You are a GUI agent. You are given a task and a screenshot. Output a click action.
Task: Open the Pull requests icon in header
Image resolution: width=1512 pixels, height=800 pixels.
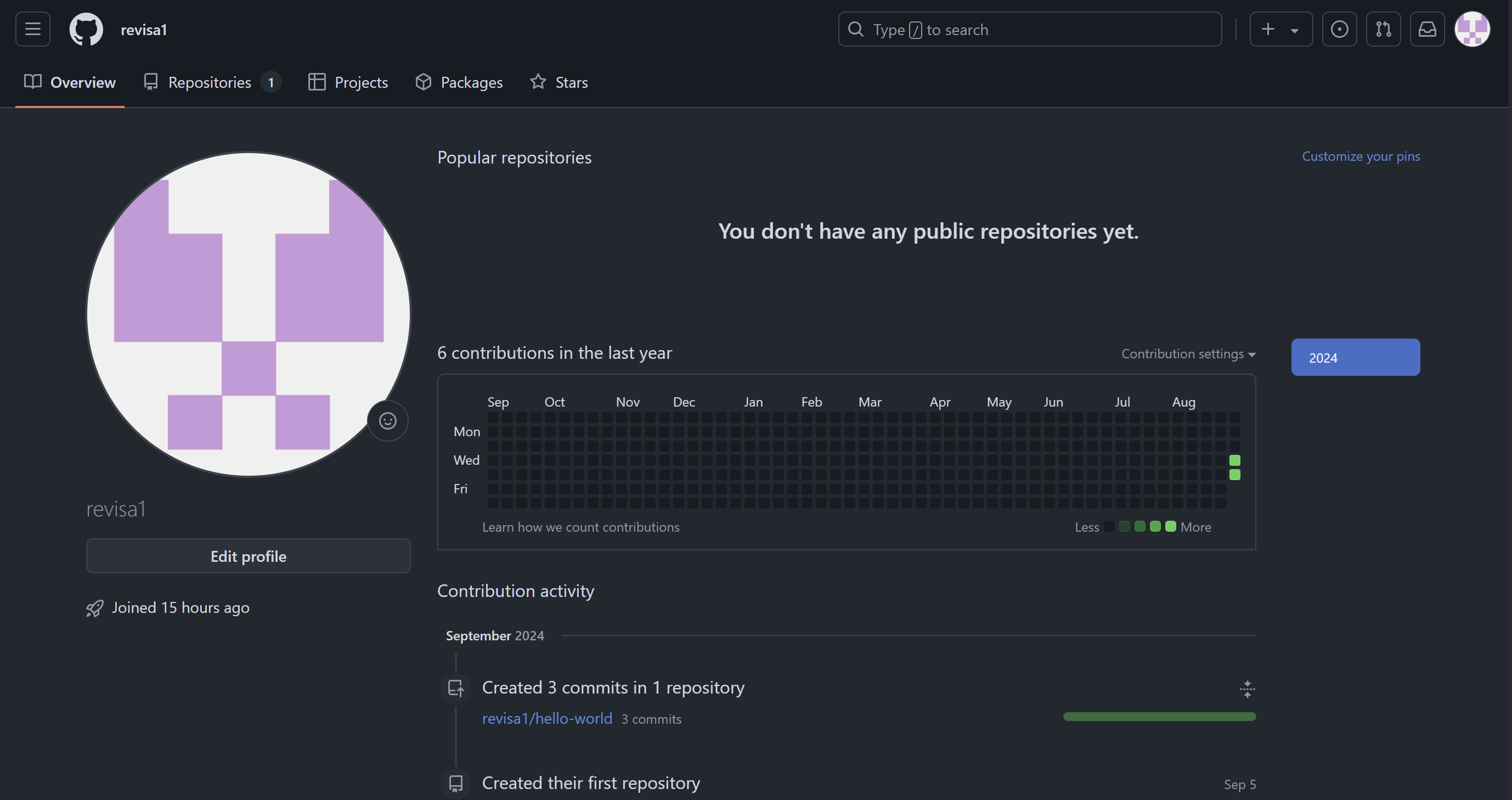[1383, 29]
